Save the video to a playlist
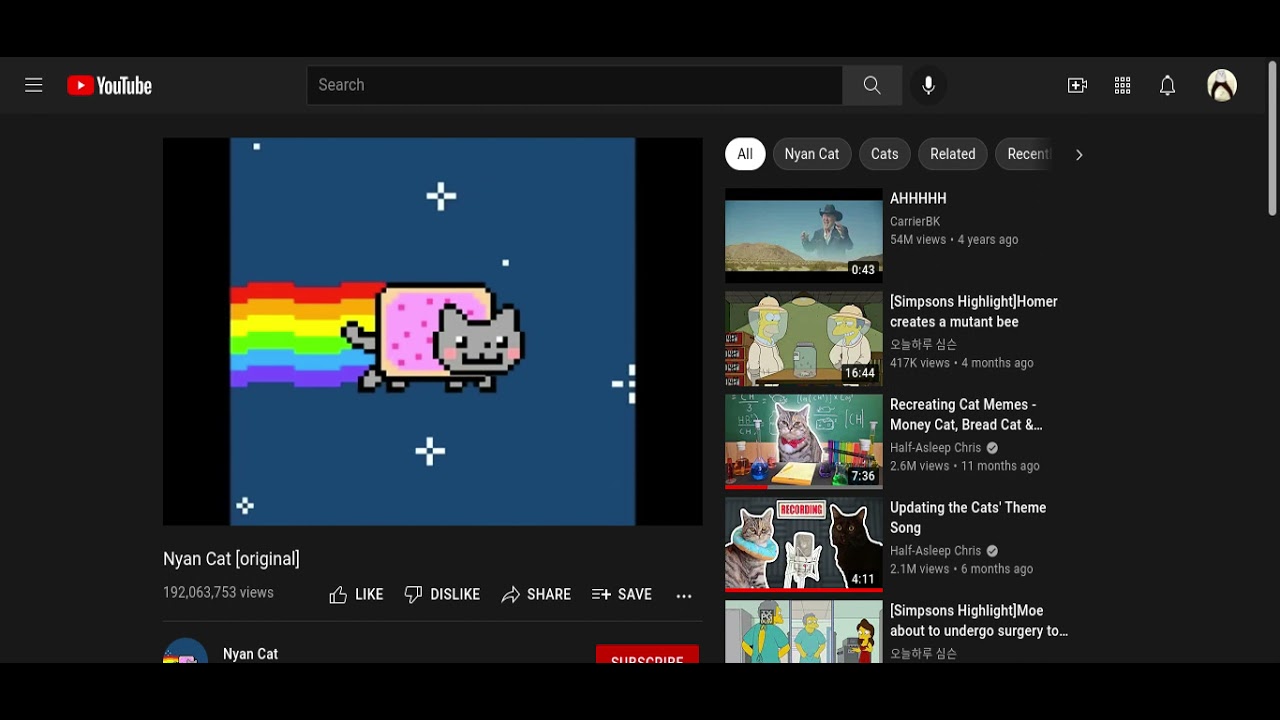Image resolution: width=1280 pixels, height=720 pixels. tap(622, 594)
